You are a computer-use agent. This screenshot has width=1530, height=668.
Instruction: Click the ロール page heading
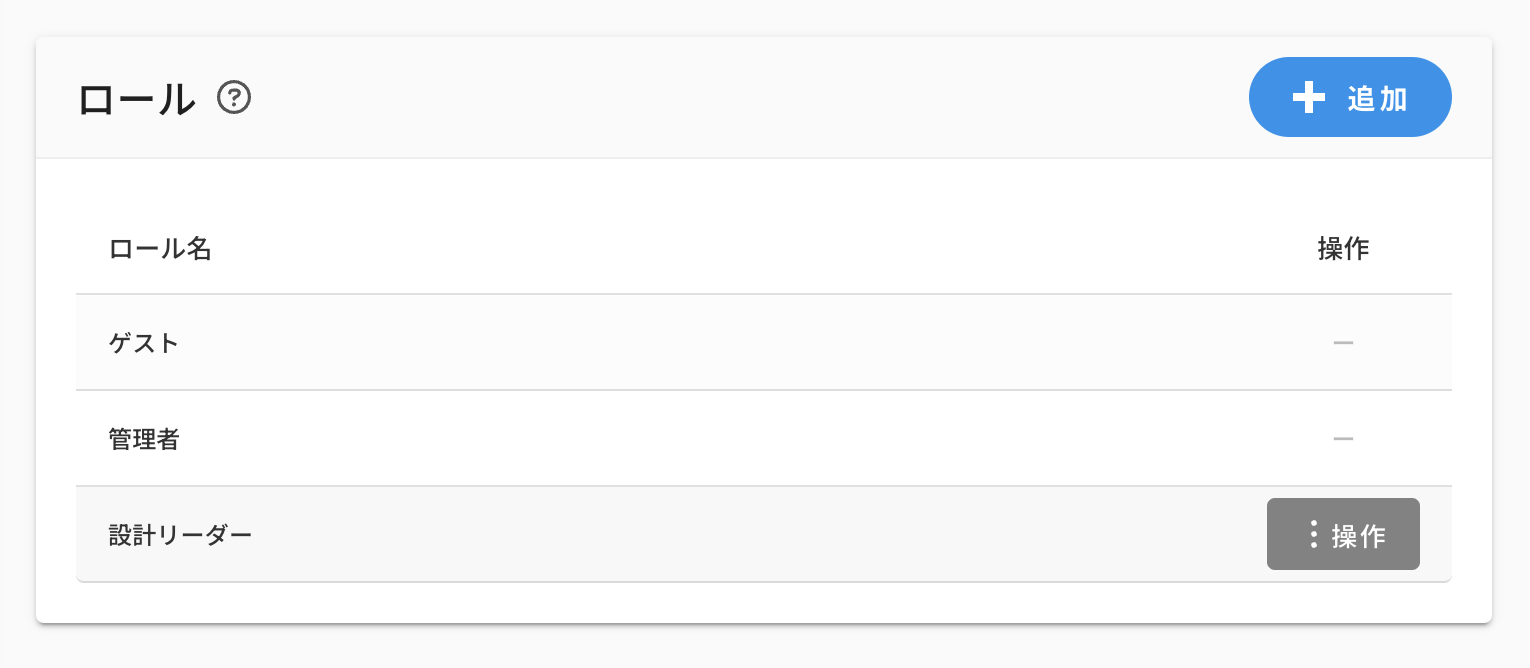(136, 99)
